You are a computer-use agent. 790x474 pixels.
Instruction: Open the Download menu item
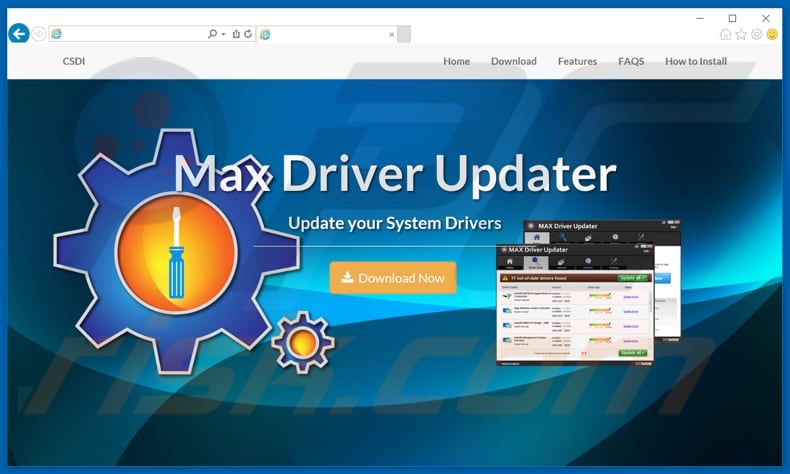513,61
